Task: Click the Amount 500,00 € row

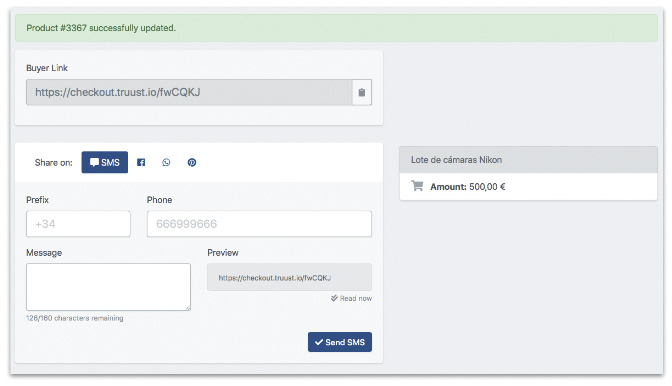Action: (x=528, y=186)
